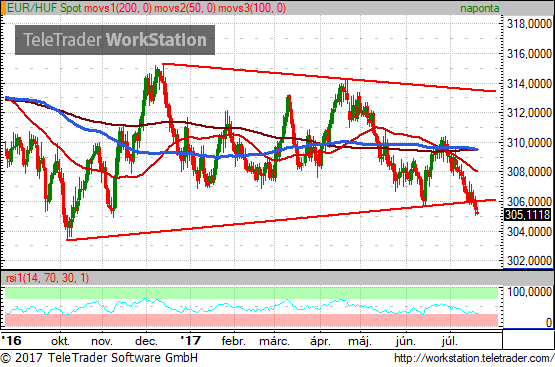Click the pink RSI oversold band
This screenshot has height=367, width=555.
point(251,320)
